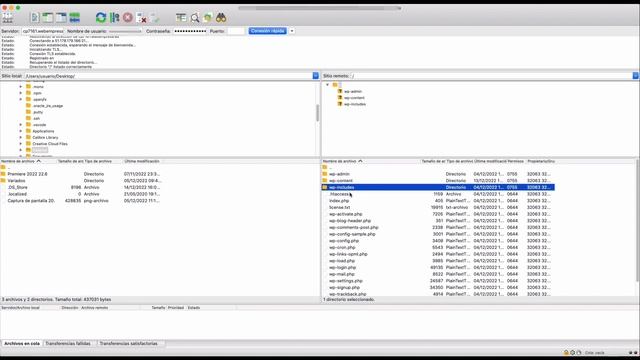Toggle synchronized browsing icon
The width and height of the screenshot is (640, 360).
click(x=208, y=18)
